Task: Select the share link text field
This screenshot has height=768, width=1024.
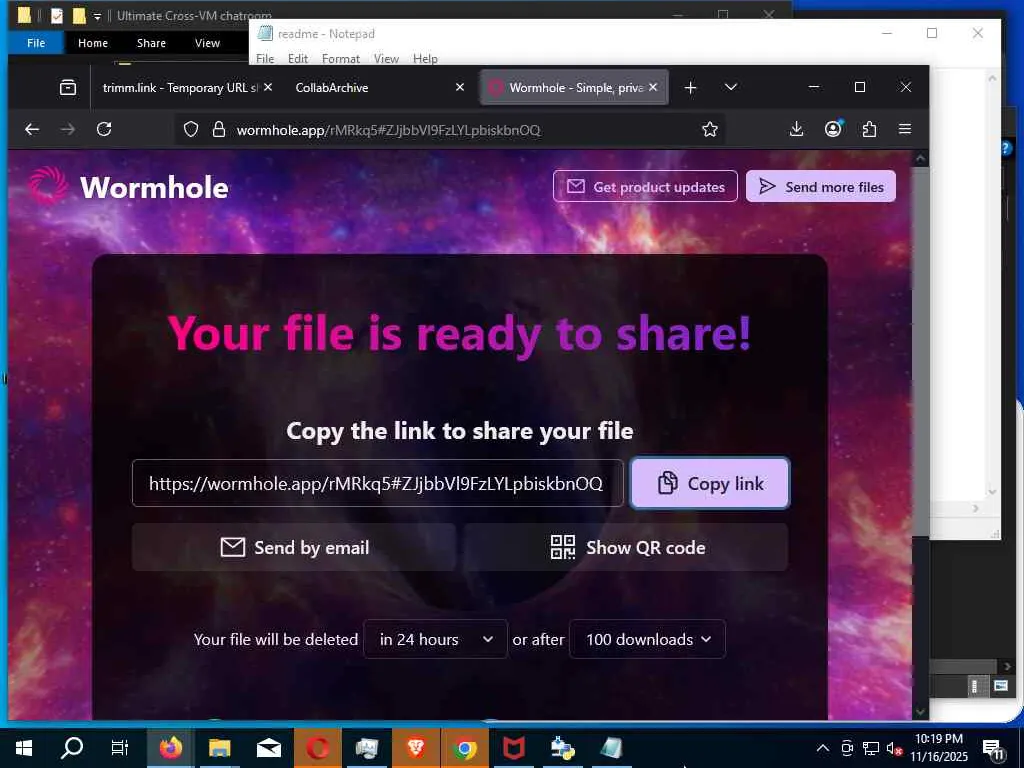Action: click(x=377, y=483)
